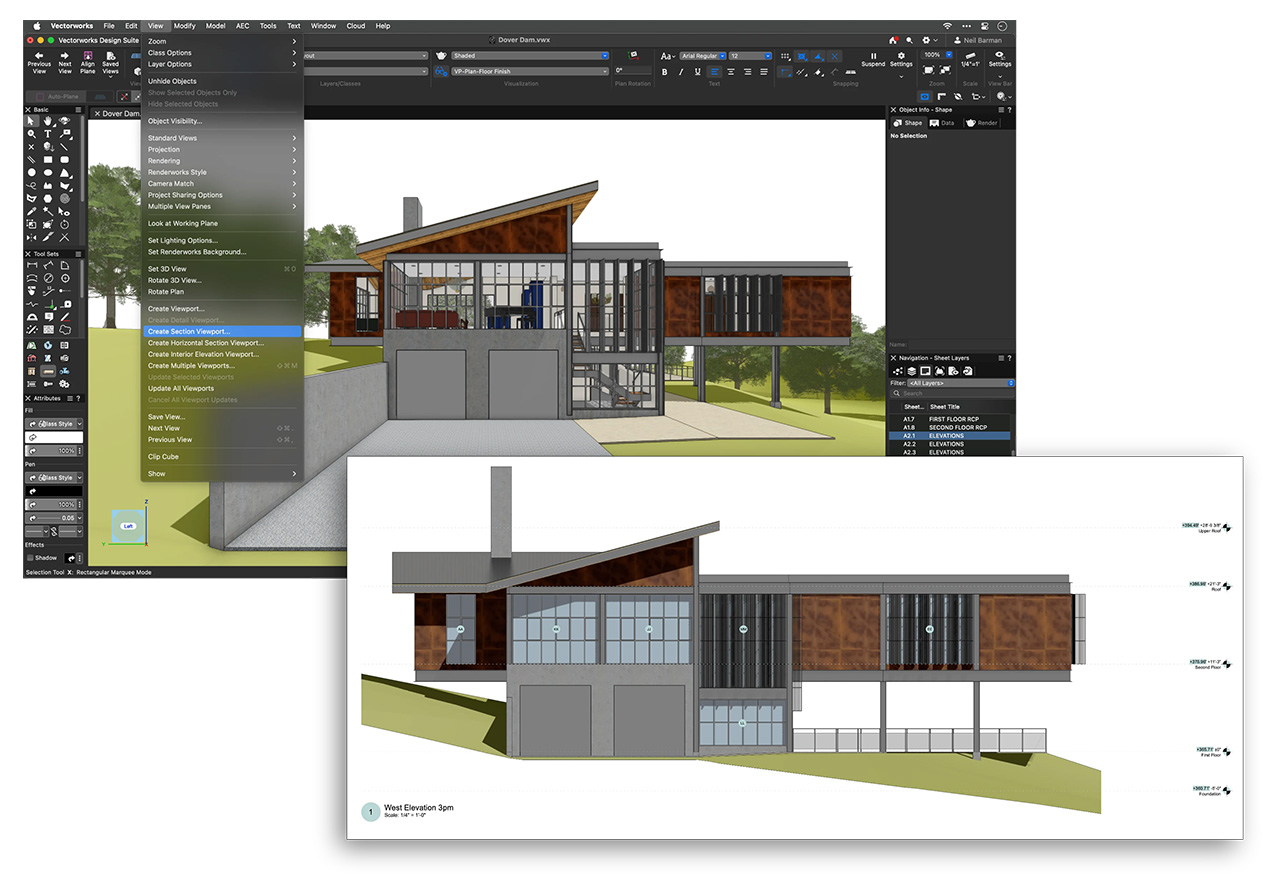Select the Circle tool
Screen dimensions: 1280x893
point(31,173)
